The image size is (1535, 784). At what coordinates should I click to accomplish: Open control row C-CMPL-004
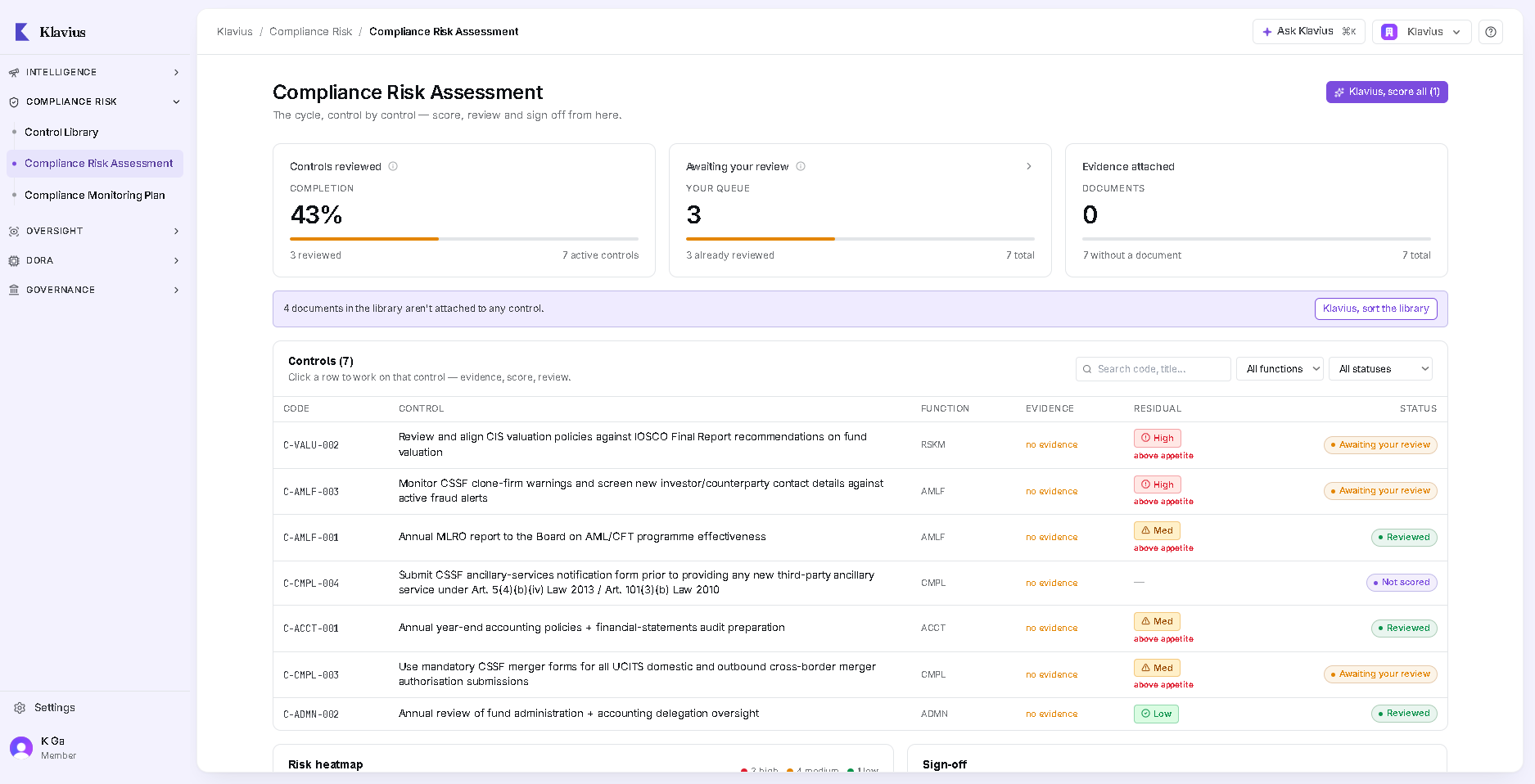(x=860, y=583)
